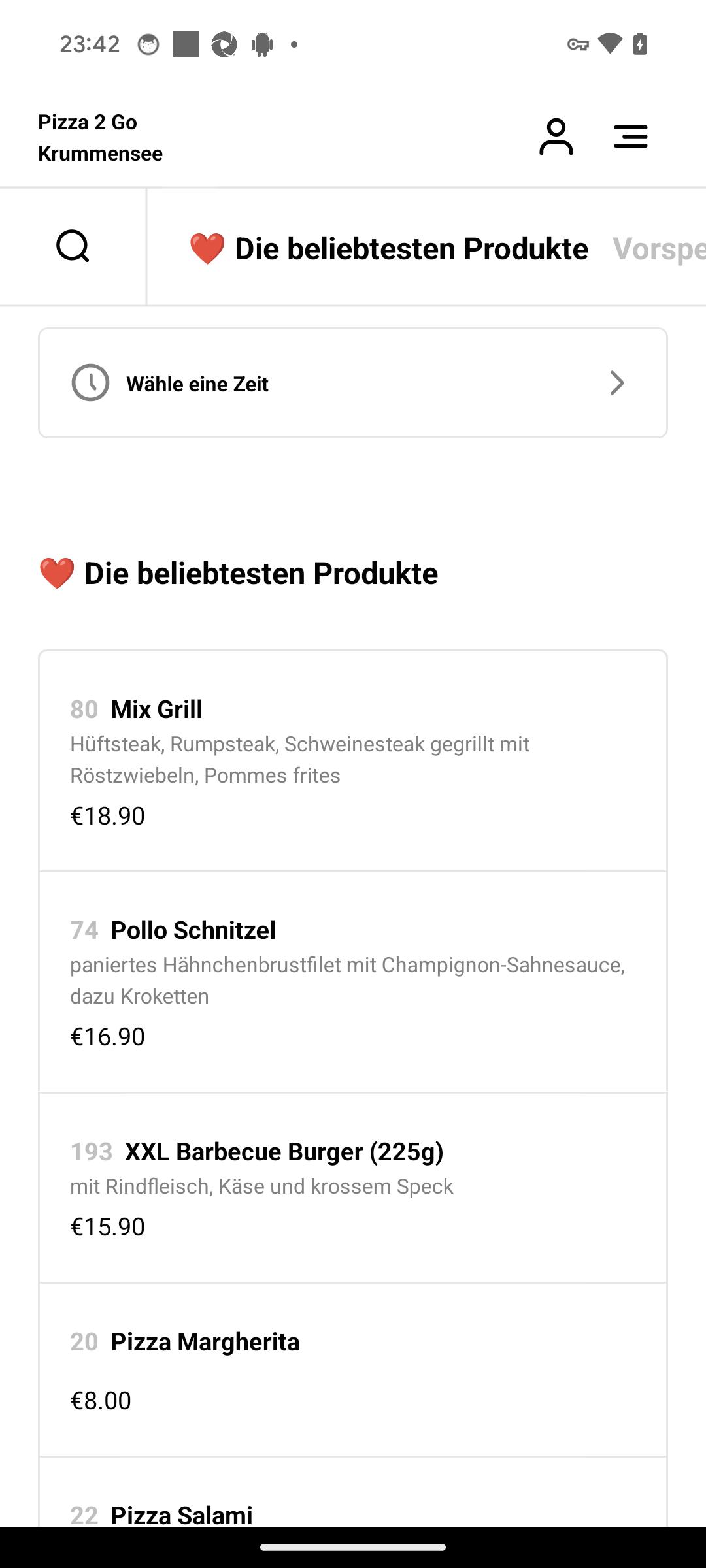
Task: Tap the clock icon beside Wähle eine Zeit
Action: pyautogui.click(x=90, y=383)
